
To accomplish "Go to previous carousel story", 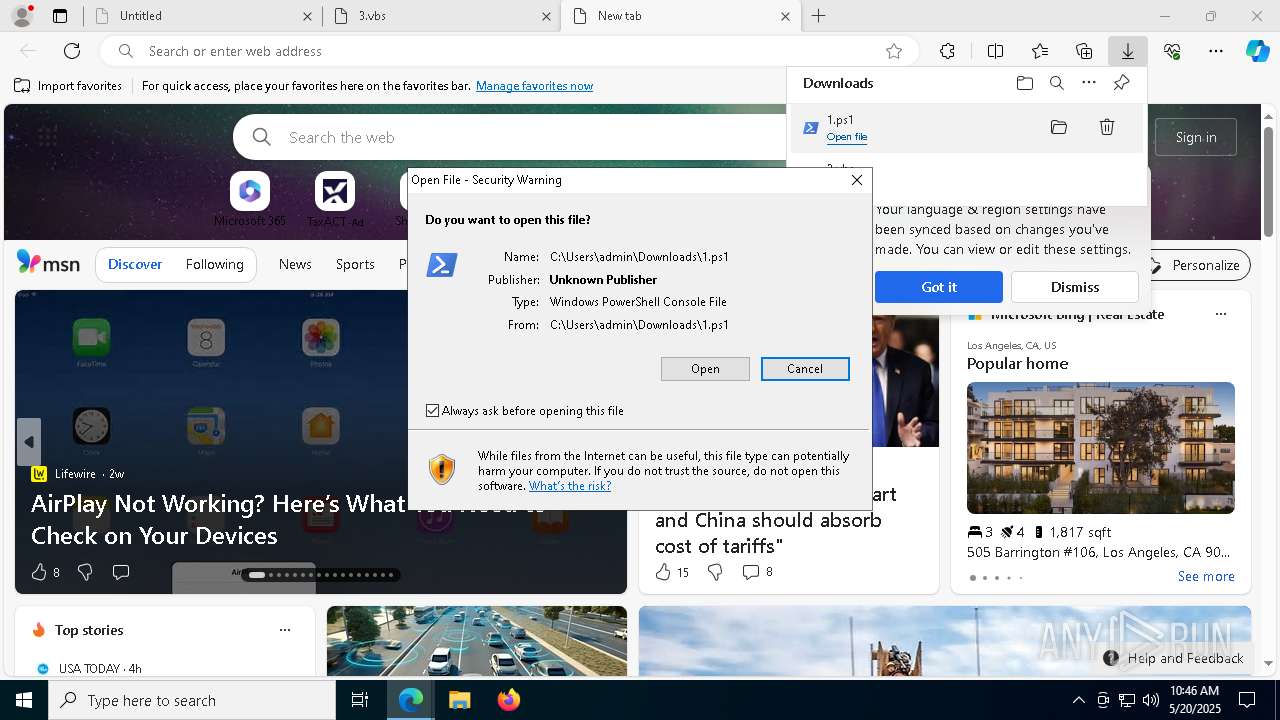I will tap(29, 442).
